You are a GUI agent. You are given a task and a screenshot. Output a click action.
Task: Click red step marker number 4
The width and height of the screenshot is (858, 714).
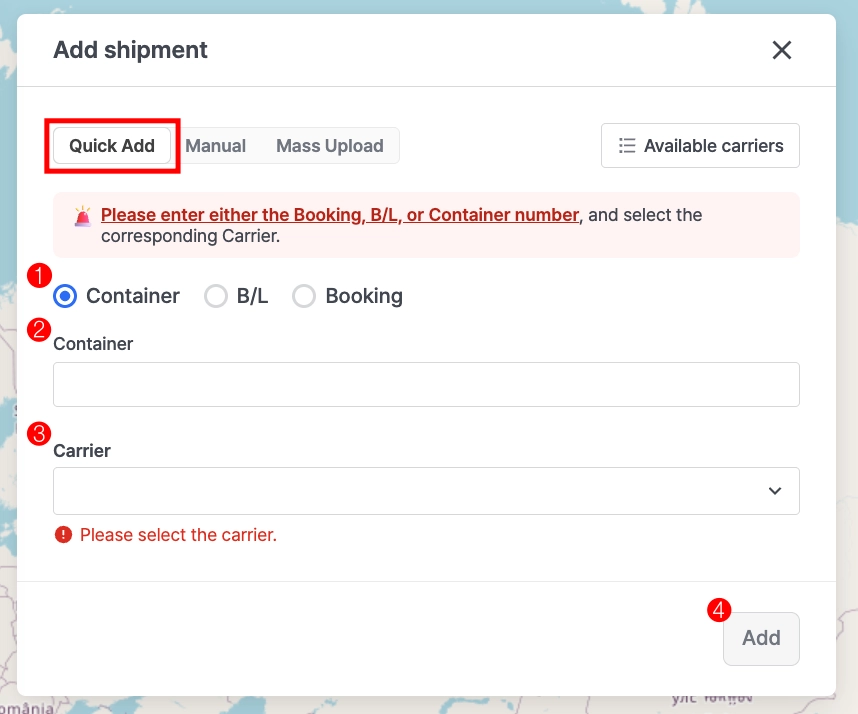718,610
